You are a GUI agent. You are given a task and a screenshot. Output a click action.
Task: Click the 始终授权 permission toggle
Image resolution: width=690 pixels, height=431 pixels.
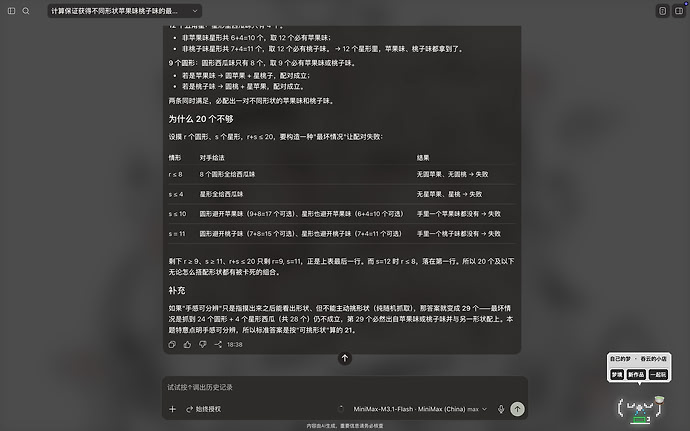[203, 409]
